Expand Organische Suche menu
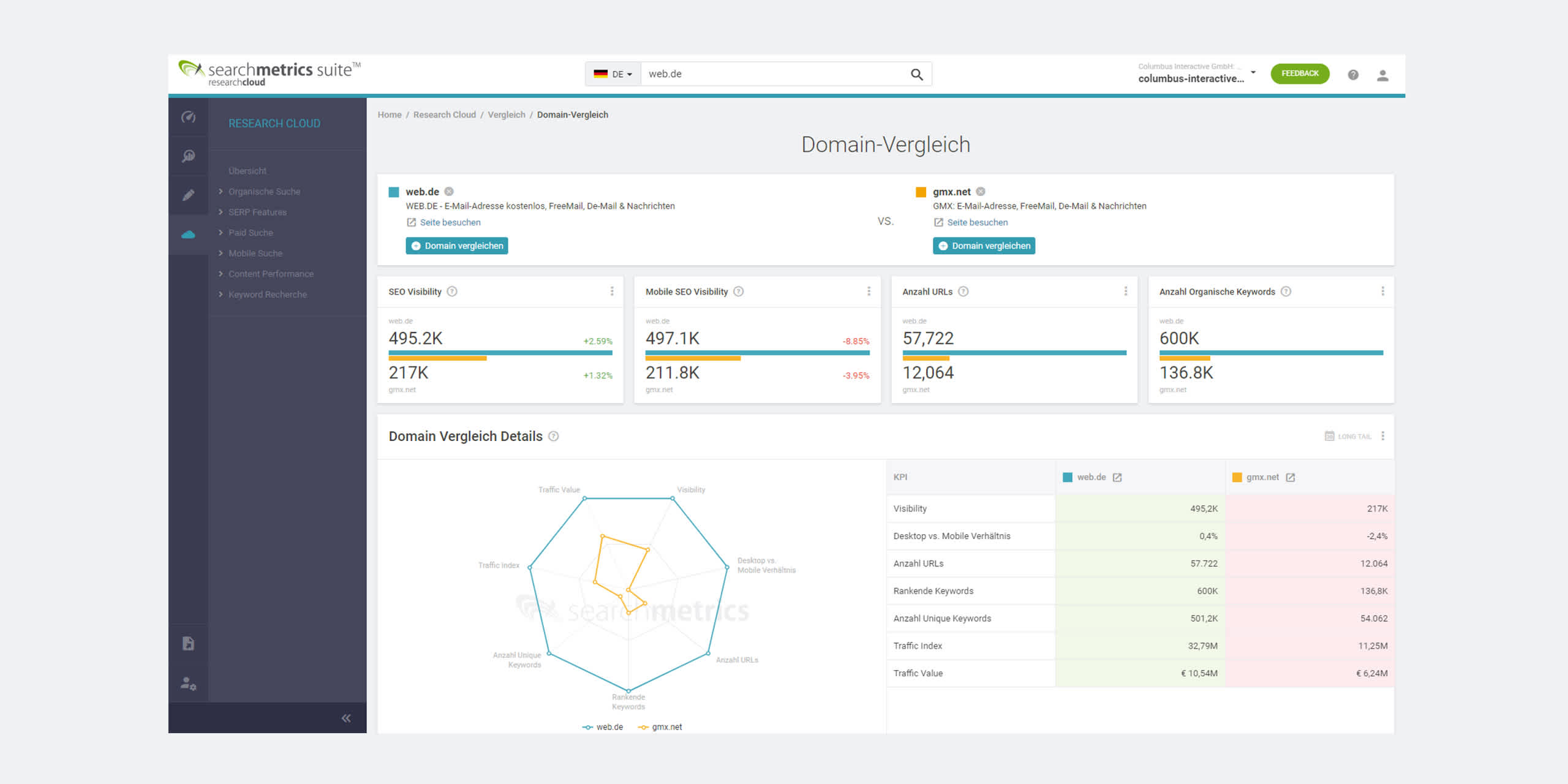 [264, 192]
